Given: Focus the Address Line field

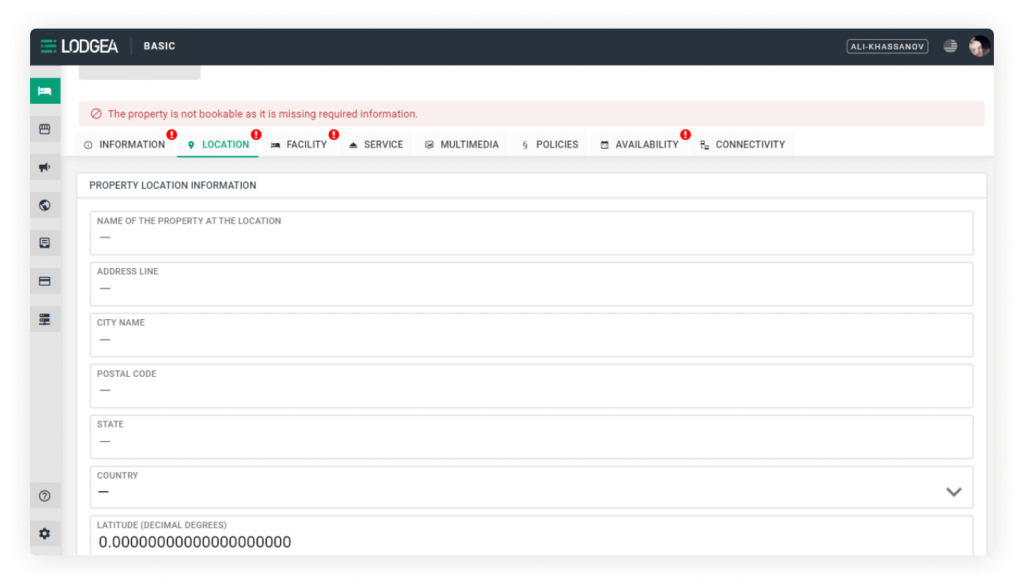Looking at the screenshot, I should point(531,284).
